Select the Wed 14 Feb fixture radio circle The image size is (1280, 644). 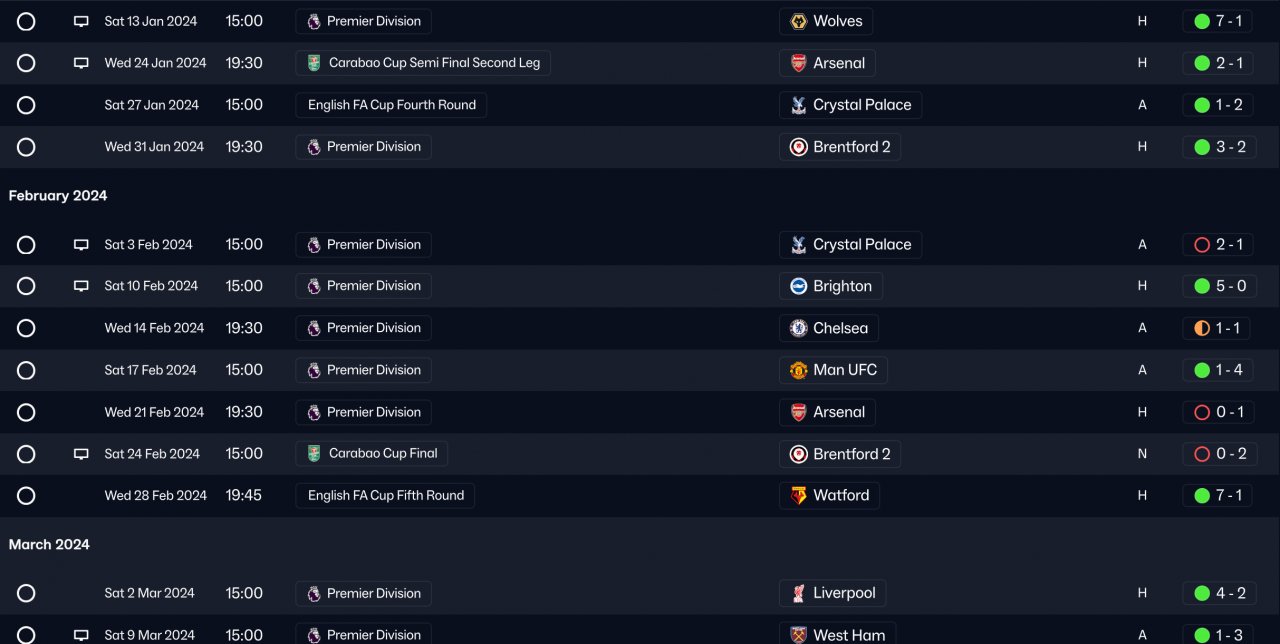(26, 328)
